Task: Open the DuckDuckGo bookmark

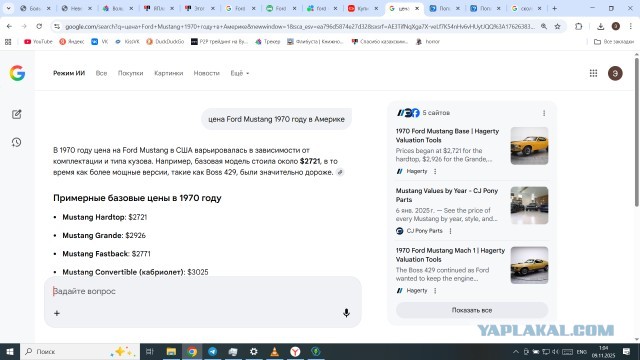Action: click(x=165, y=42)
